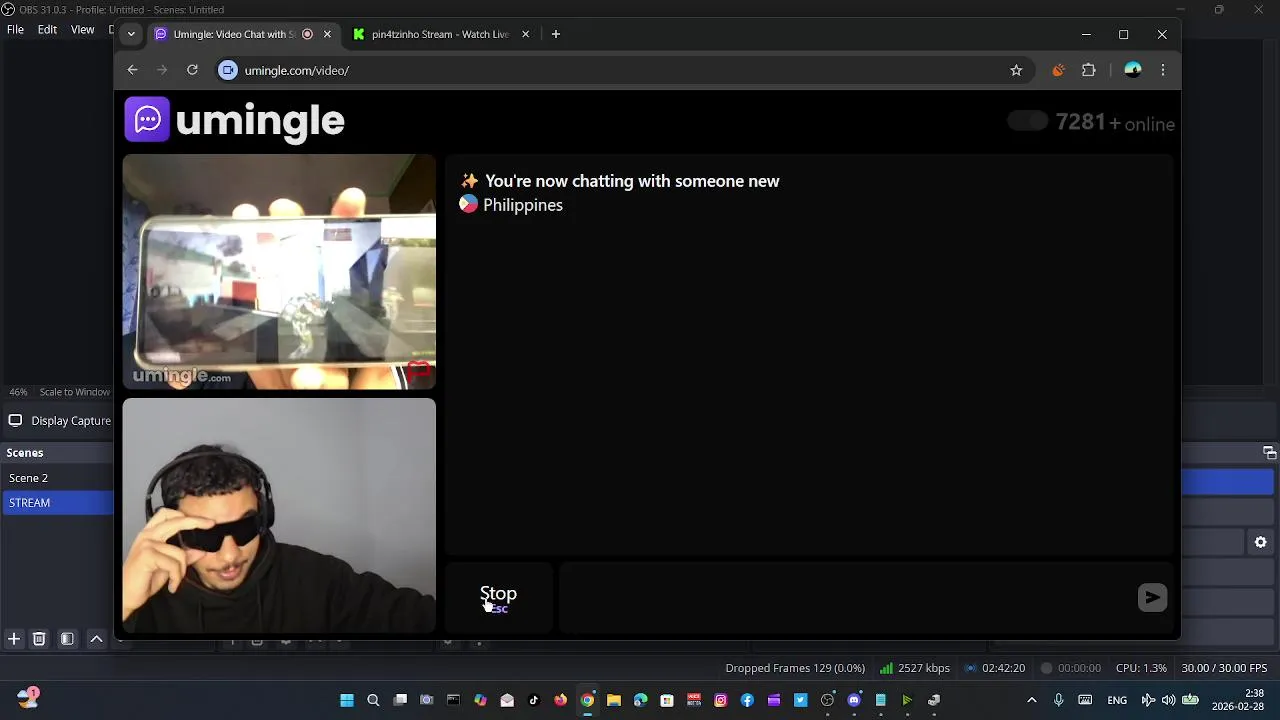1280x720 pixels.
Task: Click the 30.00 / 30.00 FPS readout
Action: (x=1224, y=668)
